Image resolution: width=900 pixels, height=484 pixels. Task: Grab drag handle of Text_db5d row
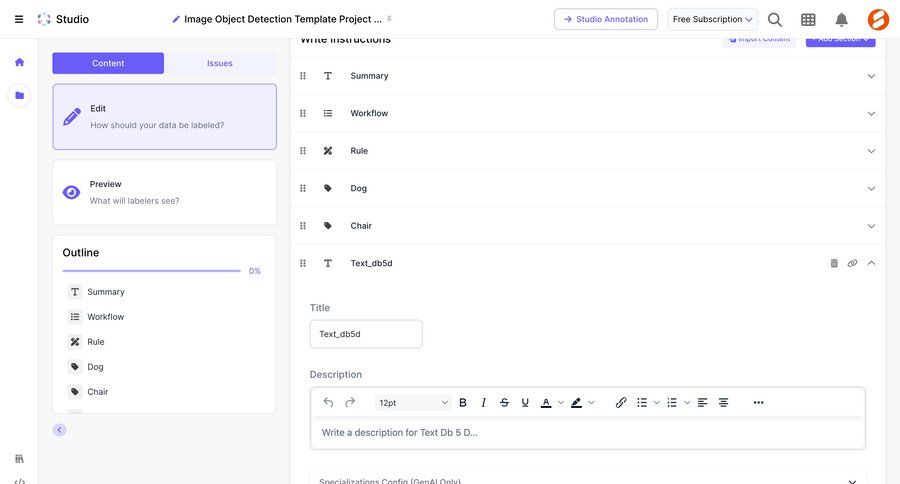(303, 263)
